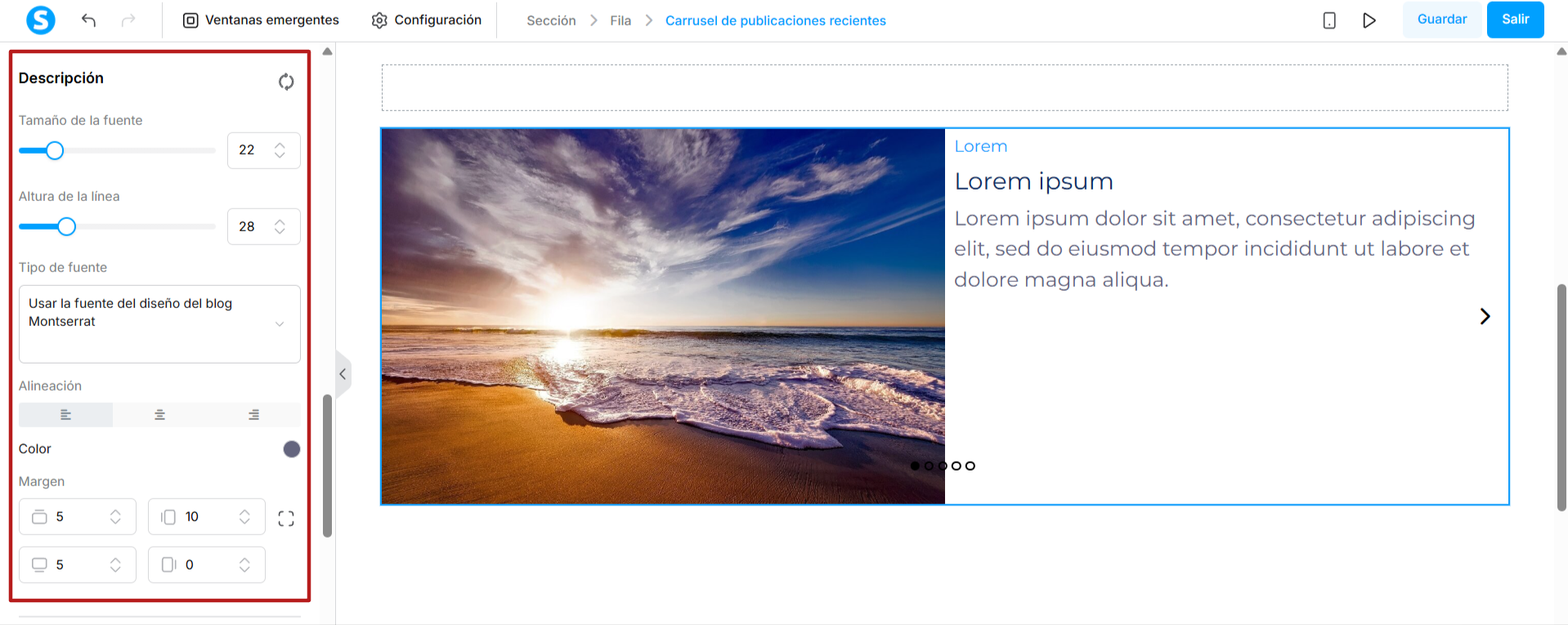The image size is (1568, 625).
Task: Click the left margin field showing 10
Action: click(206, 516)
